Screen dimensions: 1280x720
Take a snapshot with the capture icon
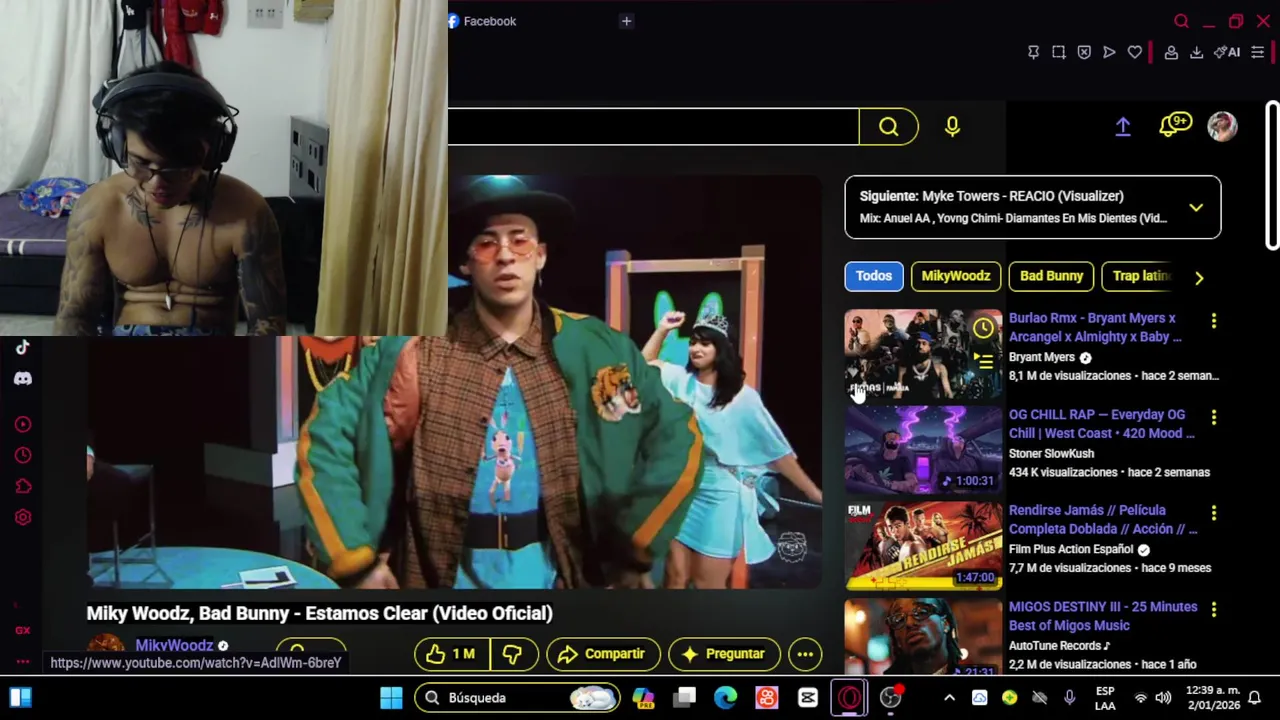click(x=1058, y=52)
